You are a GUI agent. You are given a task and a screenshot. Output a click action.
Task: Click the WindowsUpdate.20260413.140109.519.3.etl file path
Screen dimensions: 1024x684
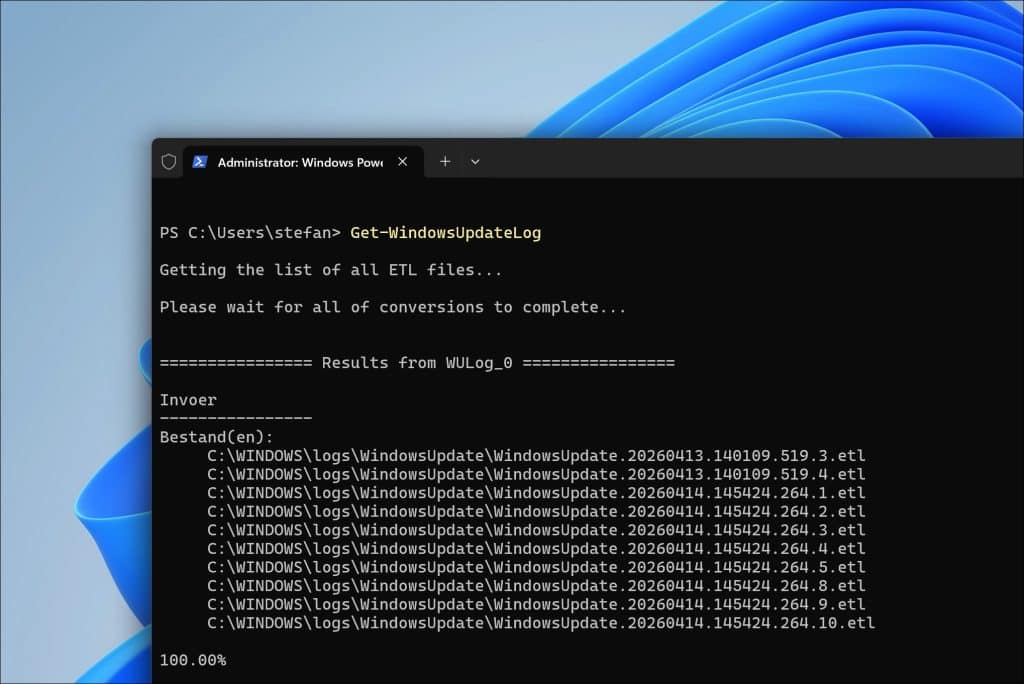click(x=535, y=455)
